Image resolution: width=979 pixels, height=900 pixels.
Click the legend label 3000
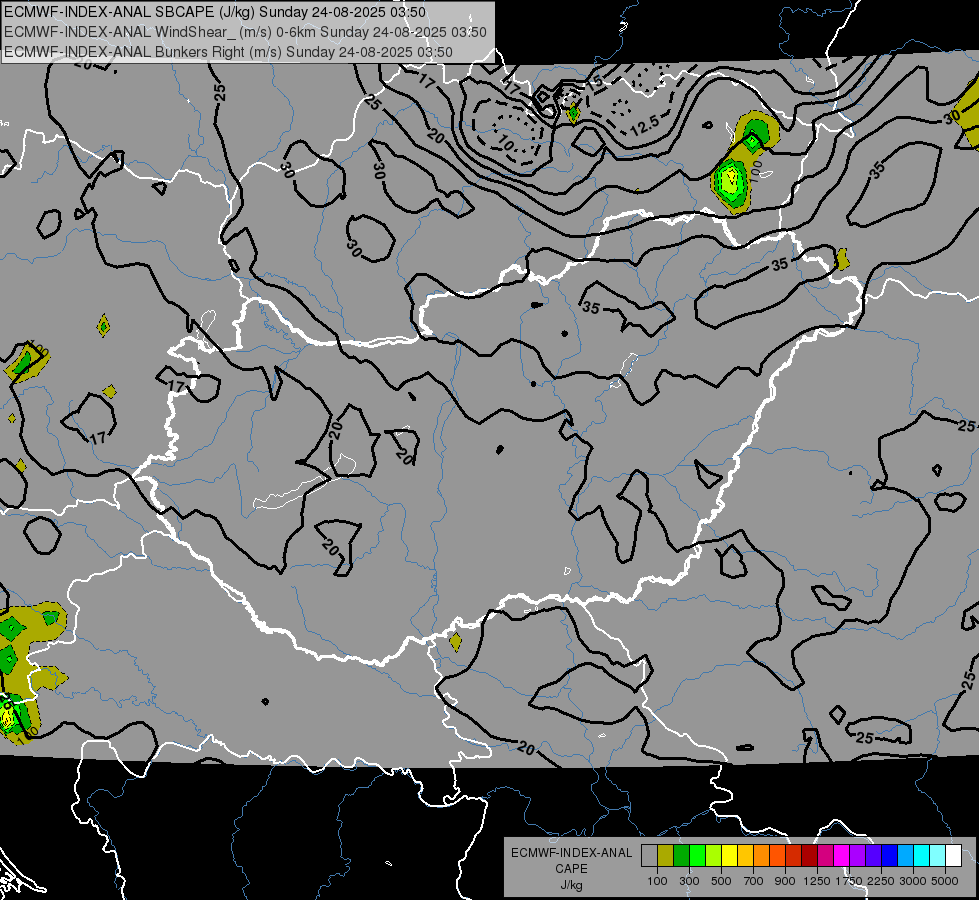coord(913,882)
